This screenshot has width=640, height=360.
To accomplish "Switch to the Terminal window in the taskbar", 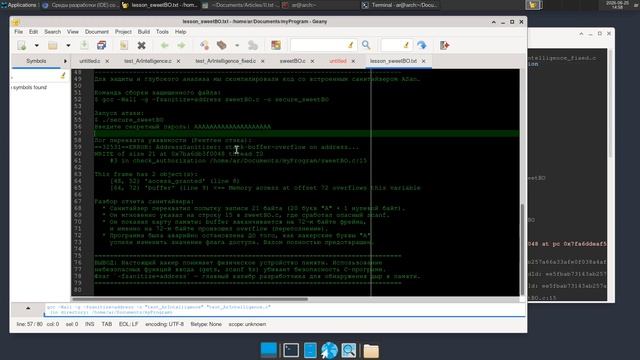I will pyautogui.click(x=400, y=5).
